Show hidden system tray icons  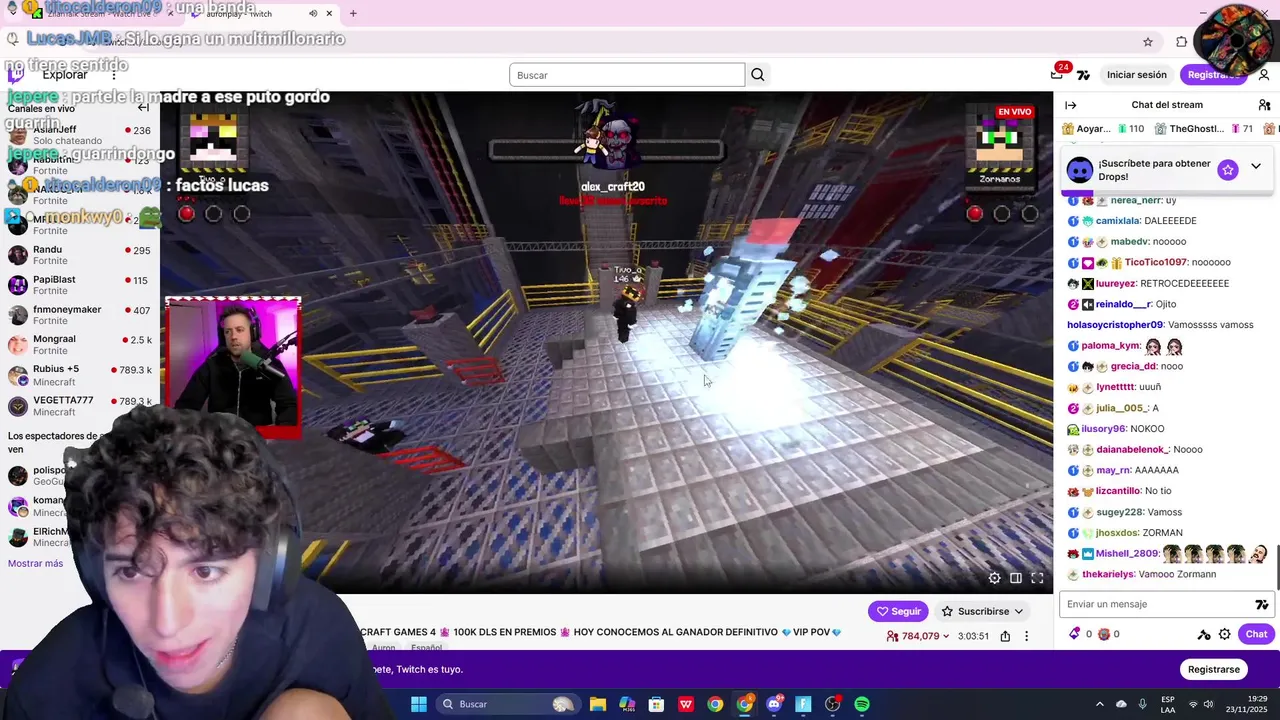click(1099, 704)
